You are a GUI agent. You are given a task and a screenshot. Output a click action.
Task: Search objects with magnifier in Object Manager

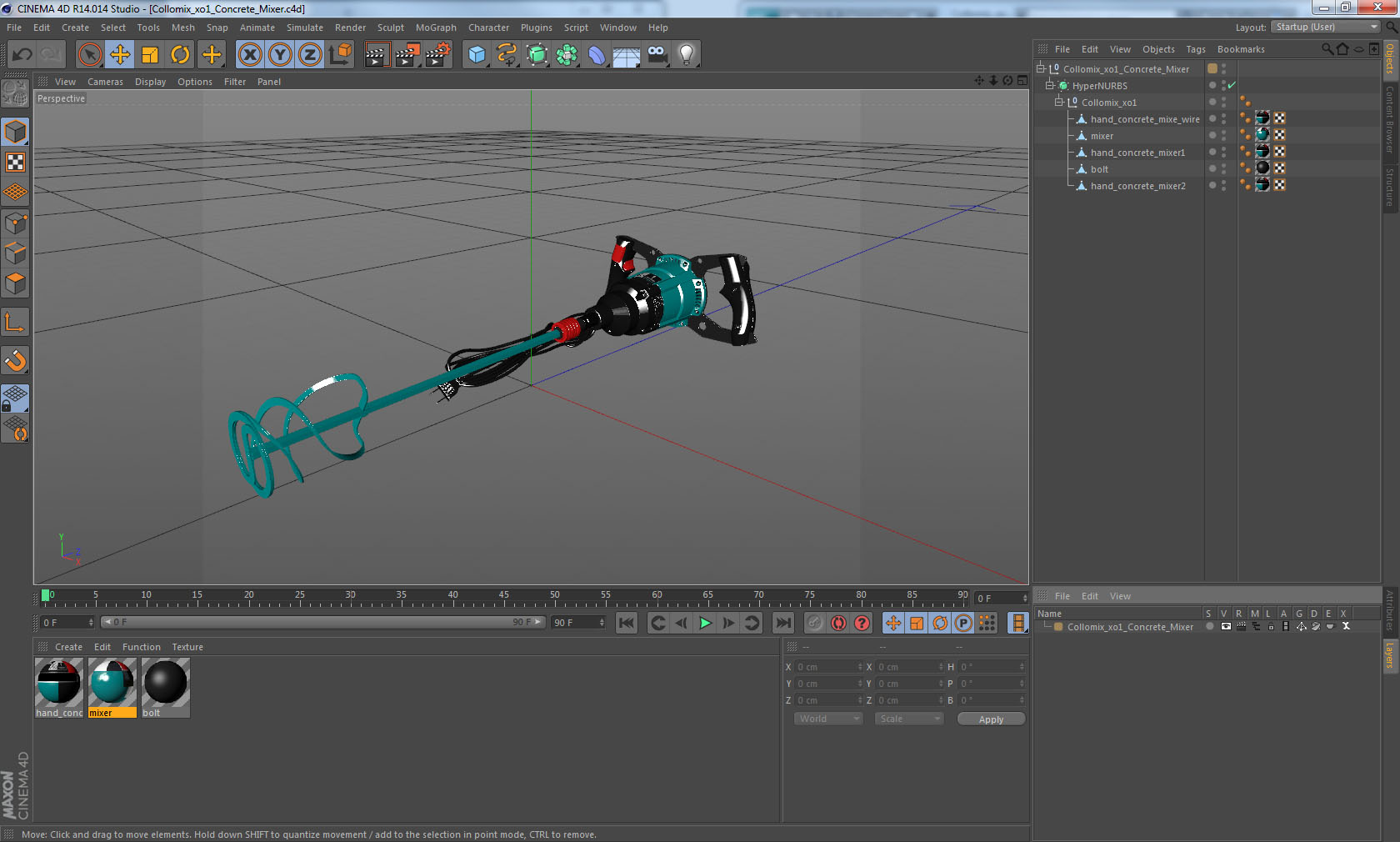tap(1327, 49)
